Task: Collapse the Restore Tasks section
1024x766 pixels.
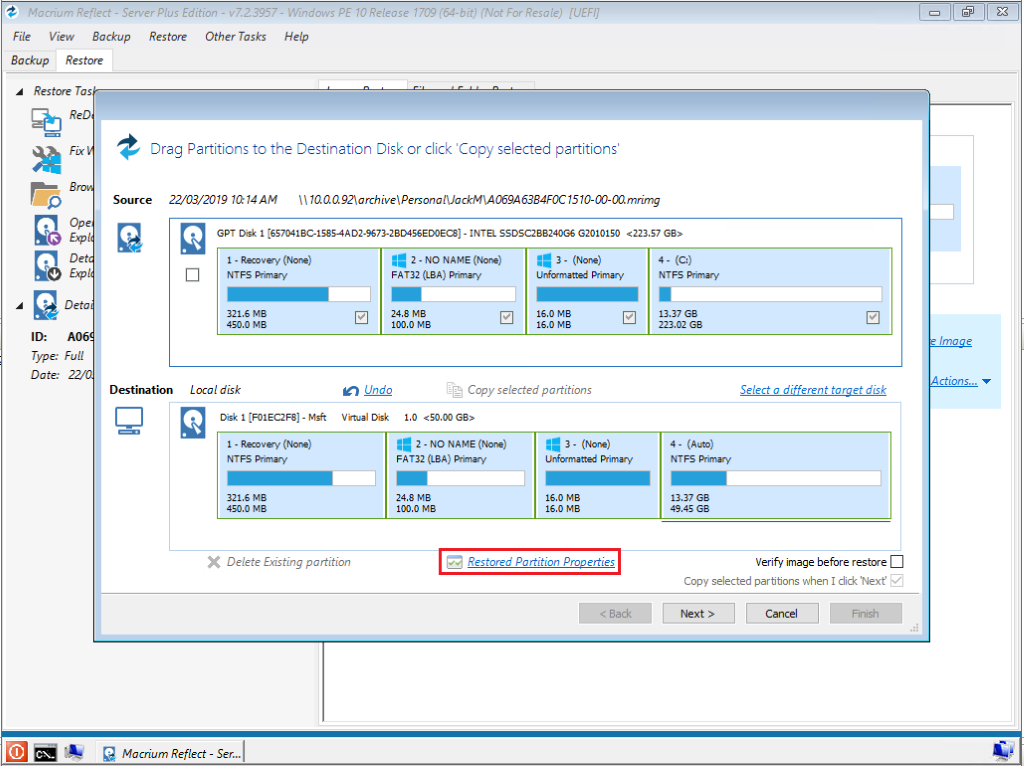Action: coord(20,91)
